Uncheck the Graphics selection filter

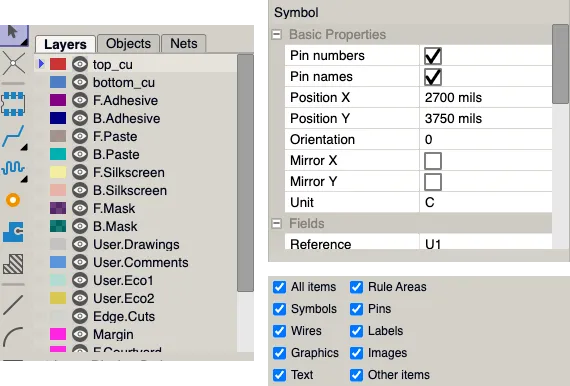coord(279,353)
